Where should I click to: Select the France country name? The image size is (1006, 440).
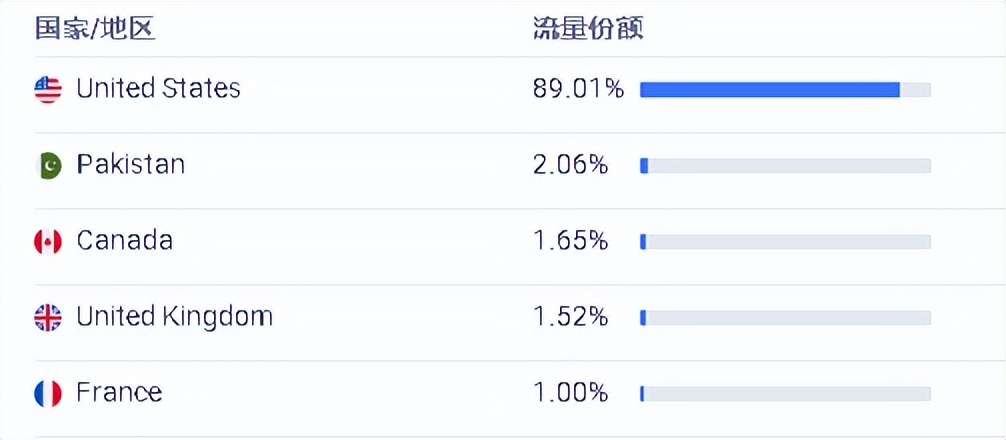[x=119, y=393]
